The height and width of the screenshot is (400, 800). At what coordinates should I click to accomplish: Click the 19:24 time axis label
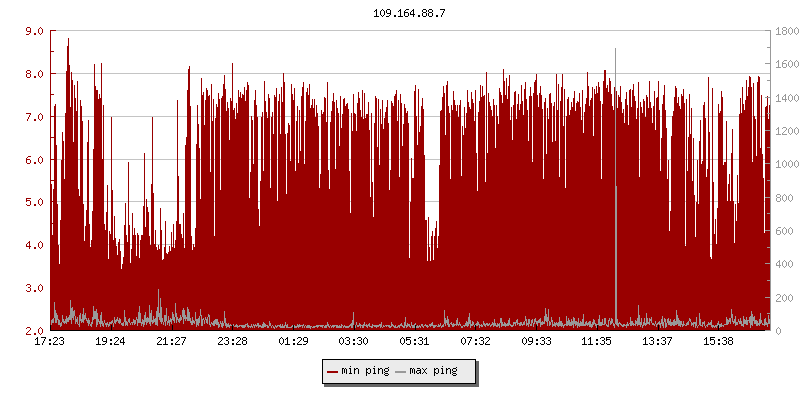[111, 342]
